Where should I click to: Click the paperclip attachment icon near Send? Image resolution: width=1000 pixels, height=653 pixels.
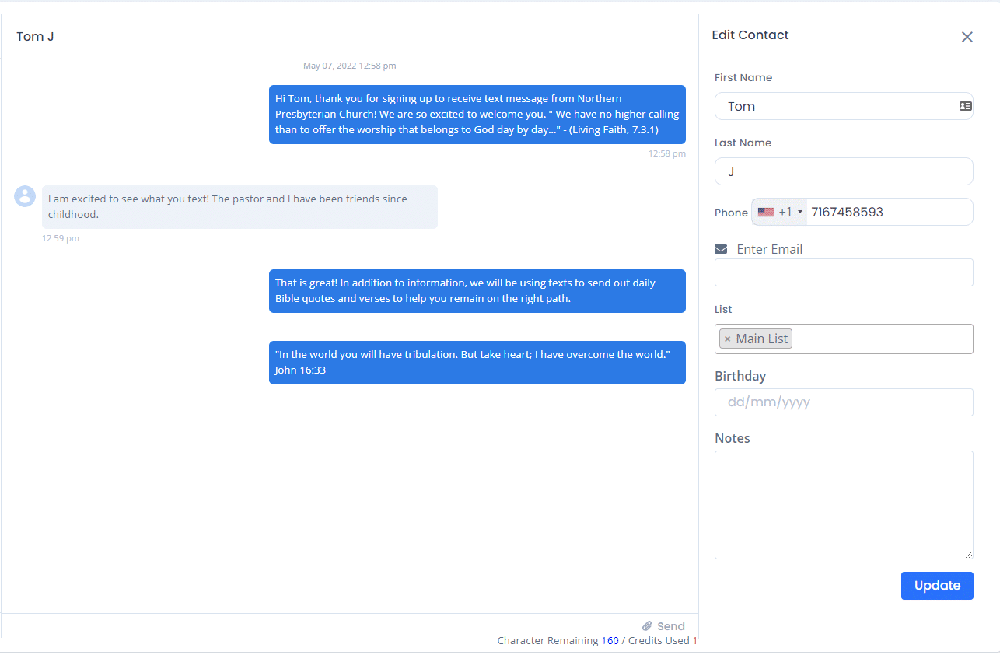click(645, 625)
